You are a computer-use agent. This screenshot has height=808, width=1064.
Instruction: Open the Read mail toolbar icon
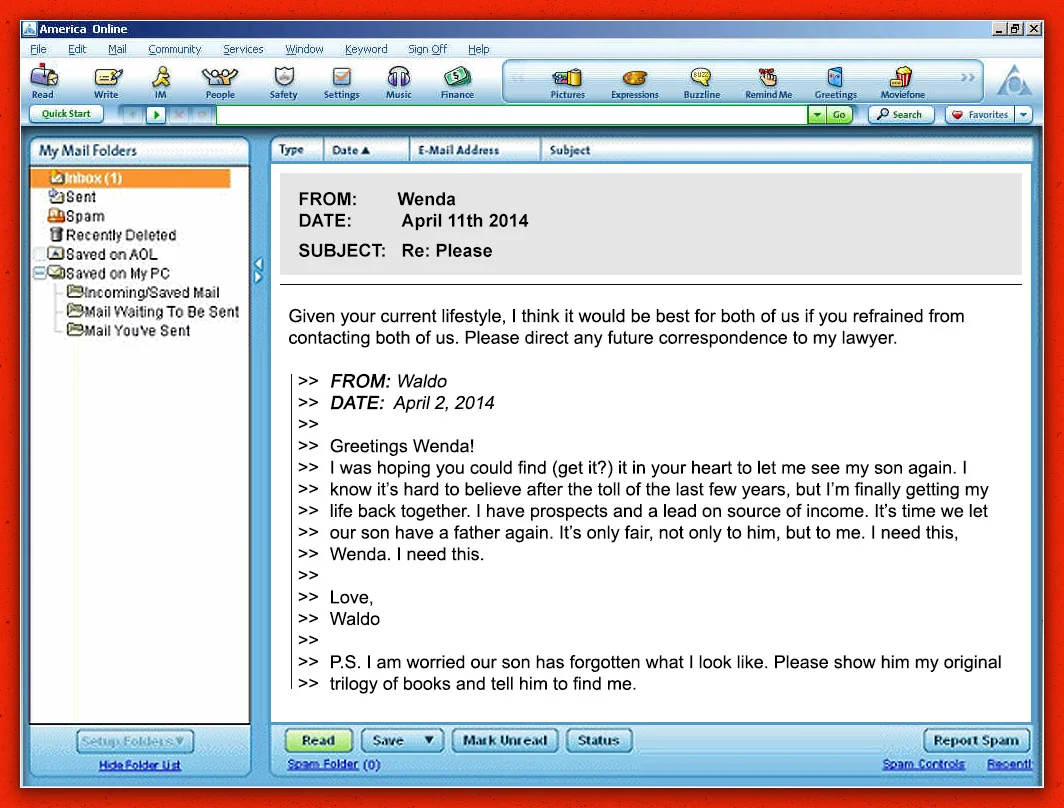(x=43, y=81)
